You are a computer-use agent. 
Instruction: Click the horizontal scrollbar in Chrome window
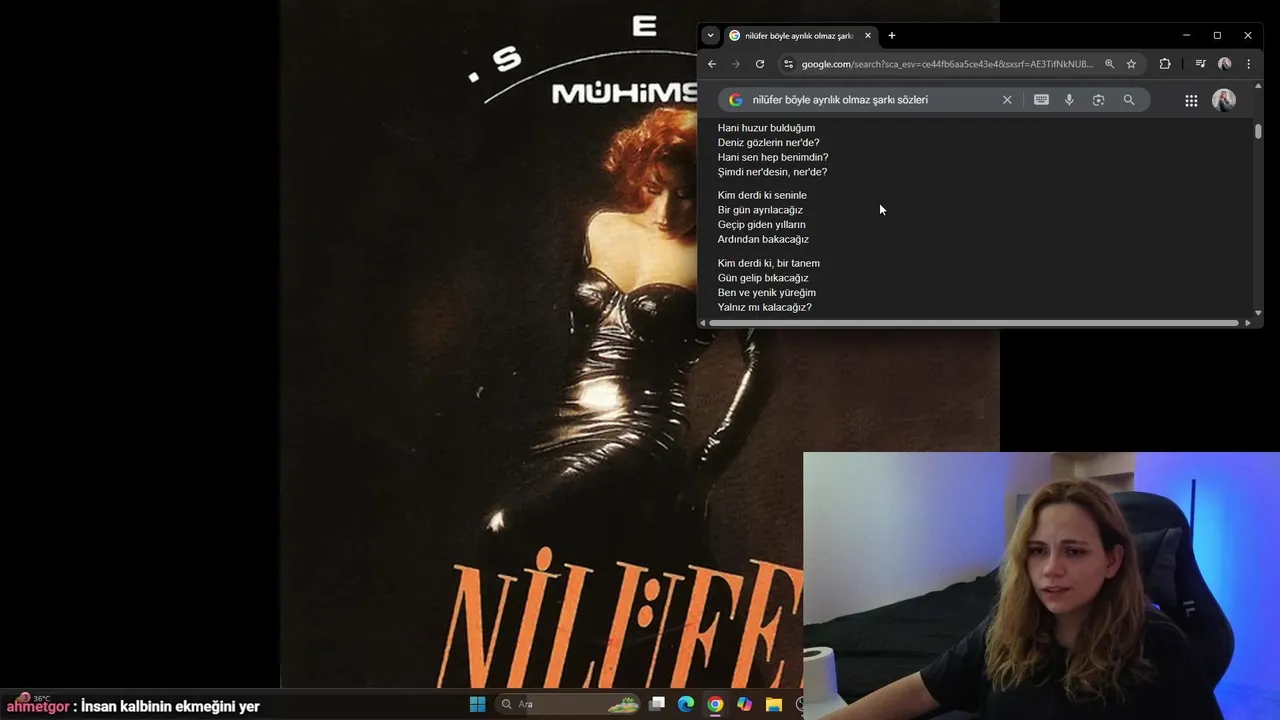coord(975,323)
